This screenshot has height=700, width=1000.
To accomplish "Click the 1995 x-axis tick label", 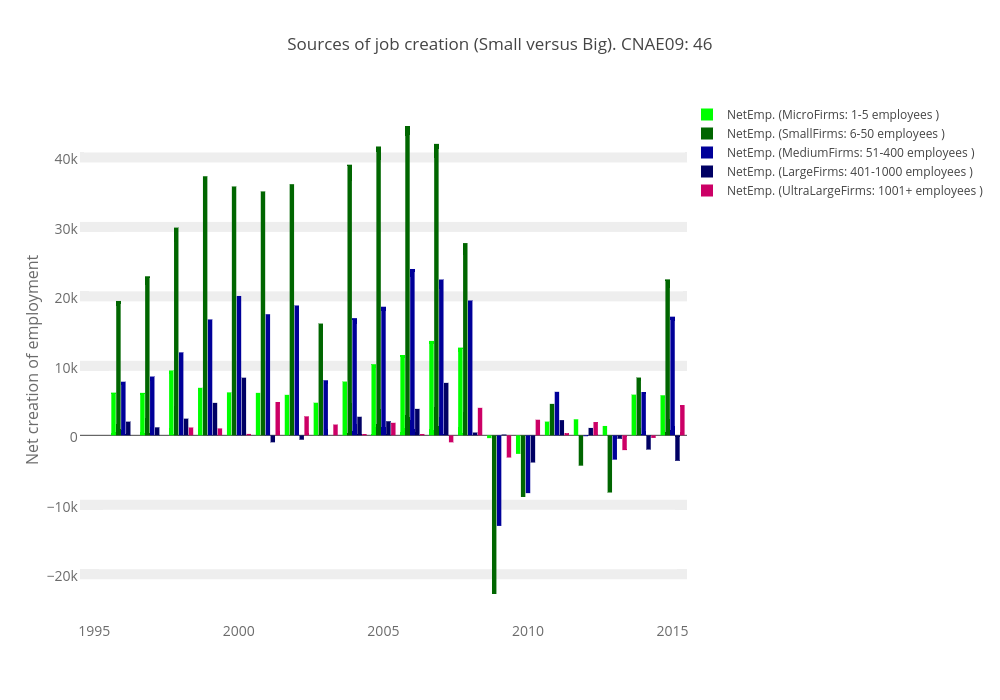I will pos(94,631).
